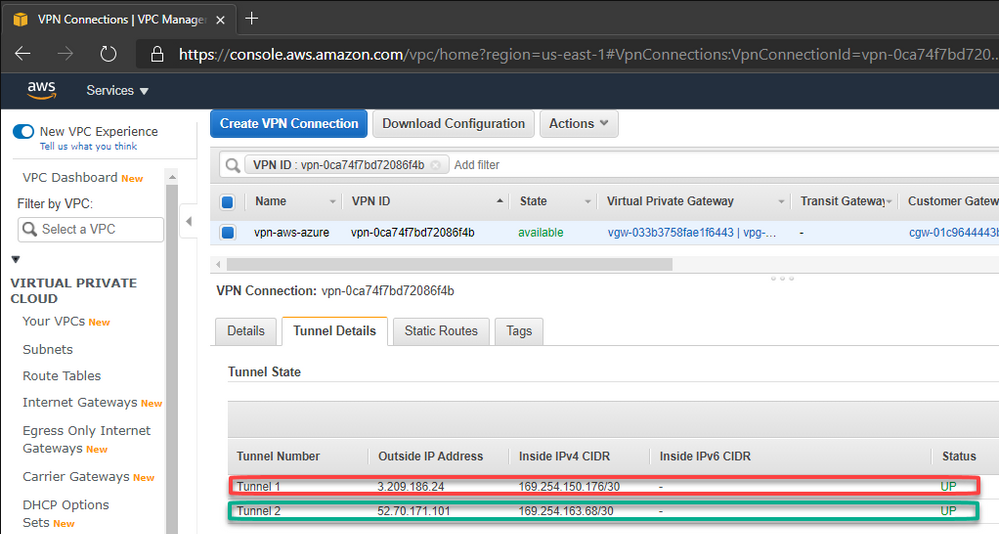Click the Add filter field

pyautogui.click(x=477, y=165)
